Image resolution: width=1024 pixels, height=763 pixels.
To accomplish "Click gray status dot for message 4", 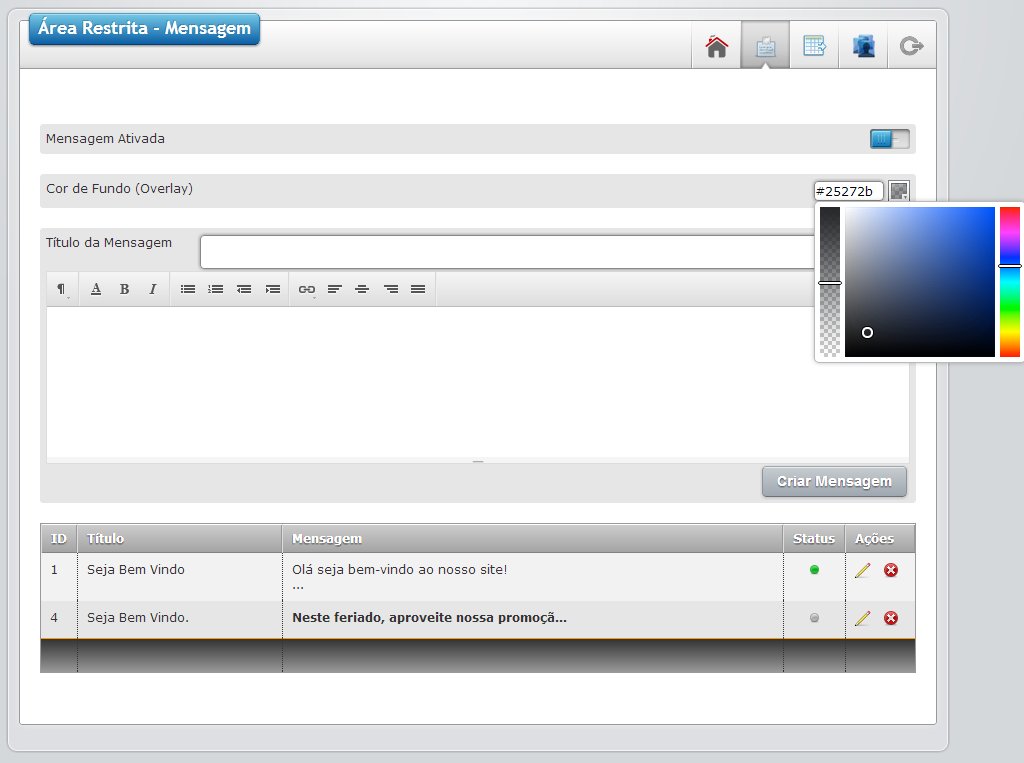I will pyautogui.click(x=814, y=617).
